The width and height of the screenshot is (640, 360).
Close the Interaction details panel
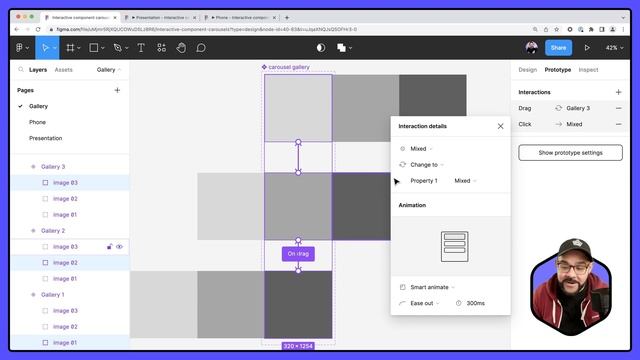click(x=500, y=126)
